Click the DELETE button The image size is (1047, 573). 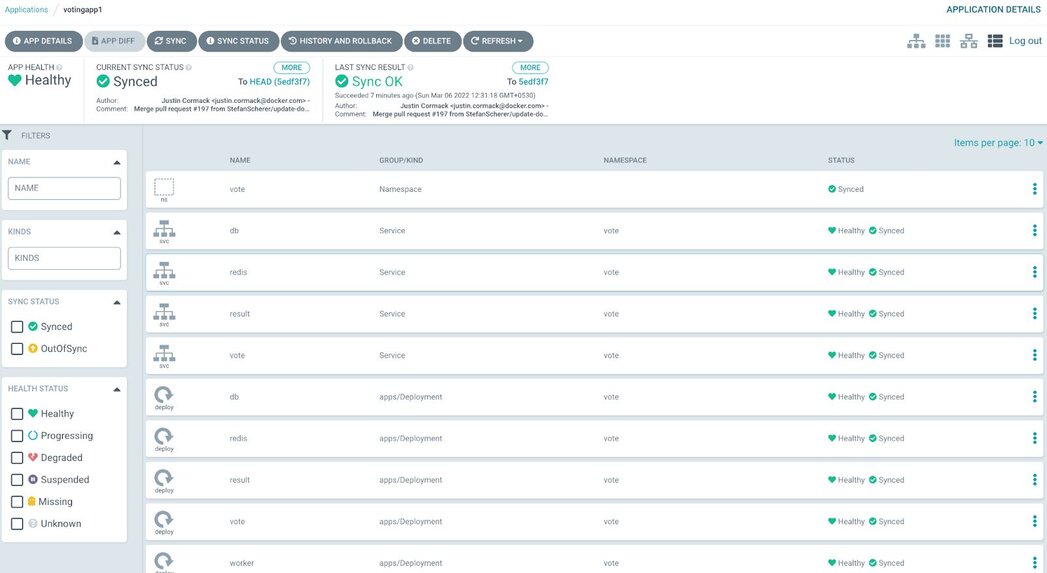click(432, 41)
